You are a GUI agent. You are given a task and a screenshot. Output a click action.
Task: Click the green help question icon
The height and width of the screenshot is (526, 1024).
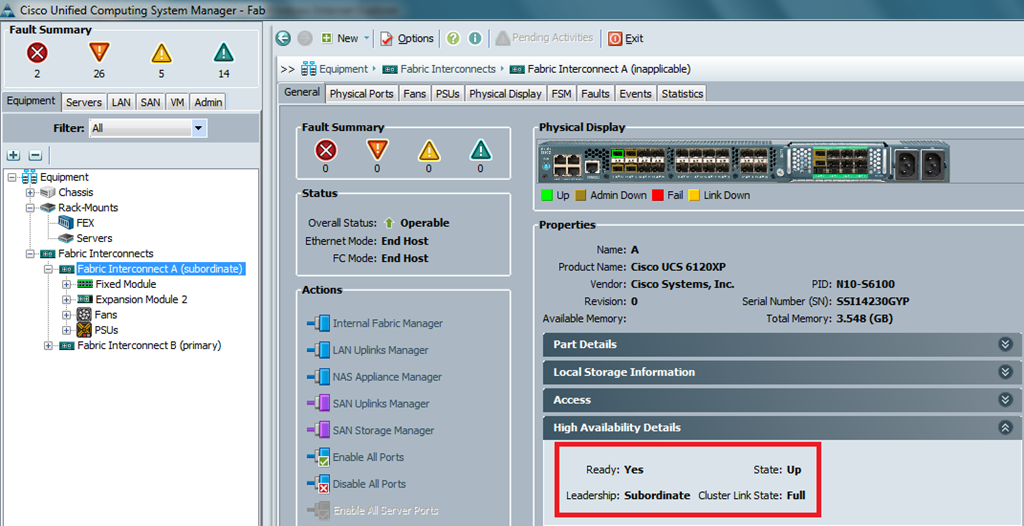click(x=453, y=38)
